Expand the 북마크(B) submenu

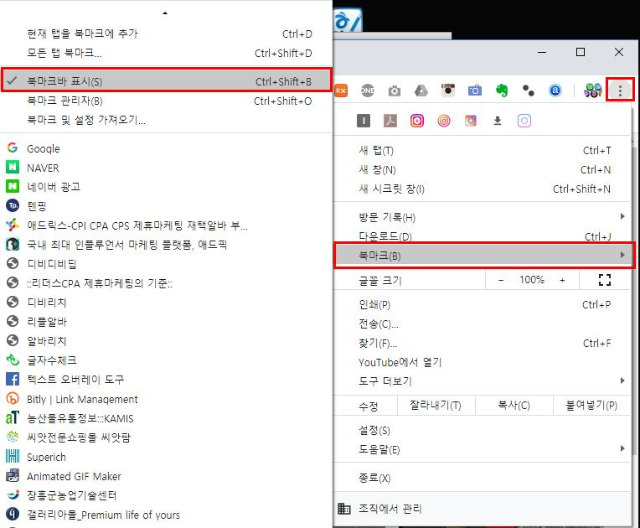coord(484,255)
